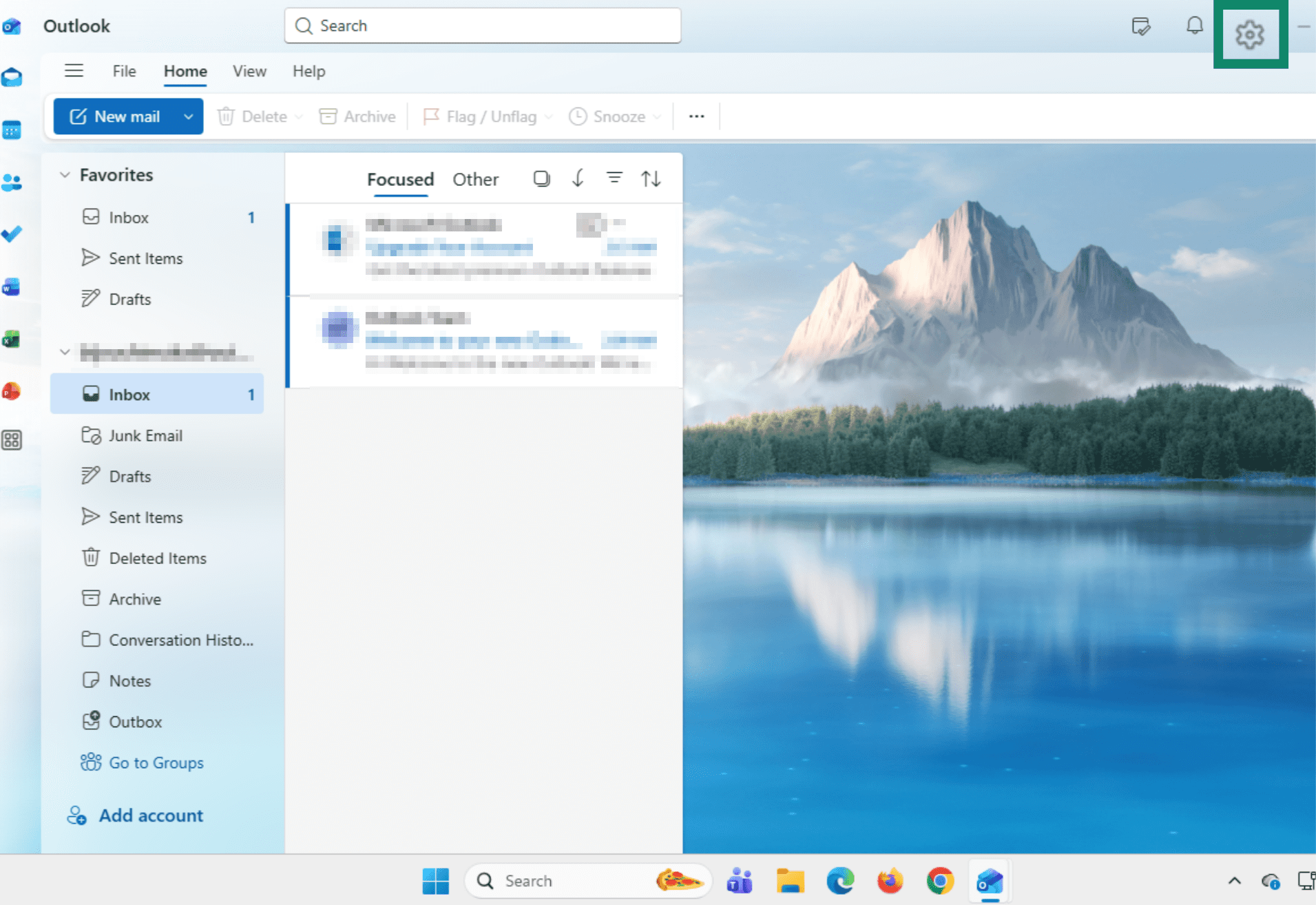Screen dimensions: 1316x905
Task: Open the Conversation History folder
Action: (158, 640)
